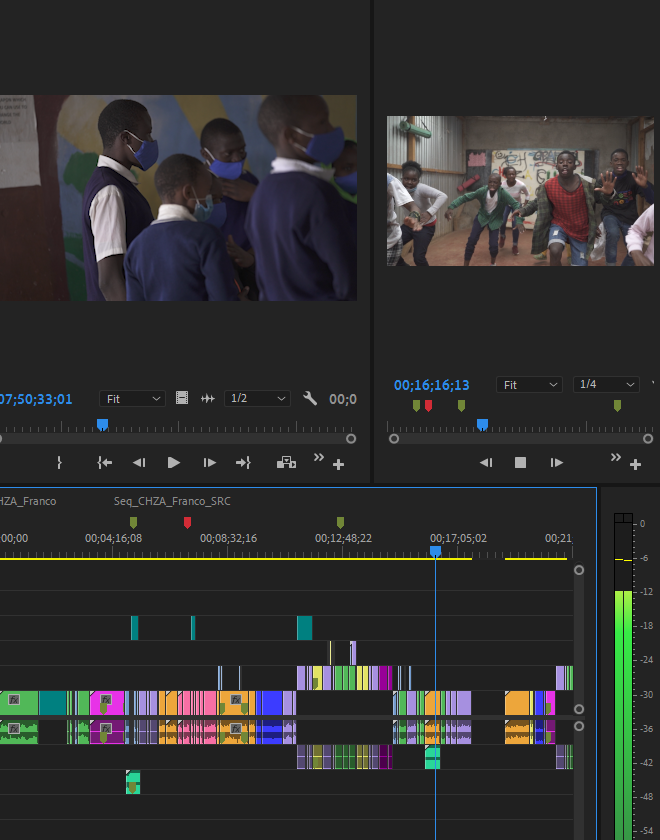
Task: Select the teal clip on upper video track
Action: tap(304, 628)
